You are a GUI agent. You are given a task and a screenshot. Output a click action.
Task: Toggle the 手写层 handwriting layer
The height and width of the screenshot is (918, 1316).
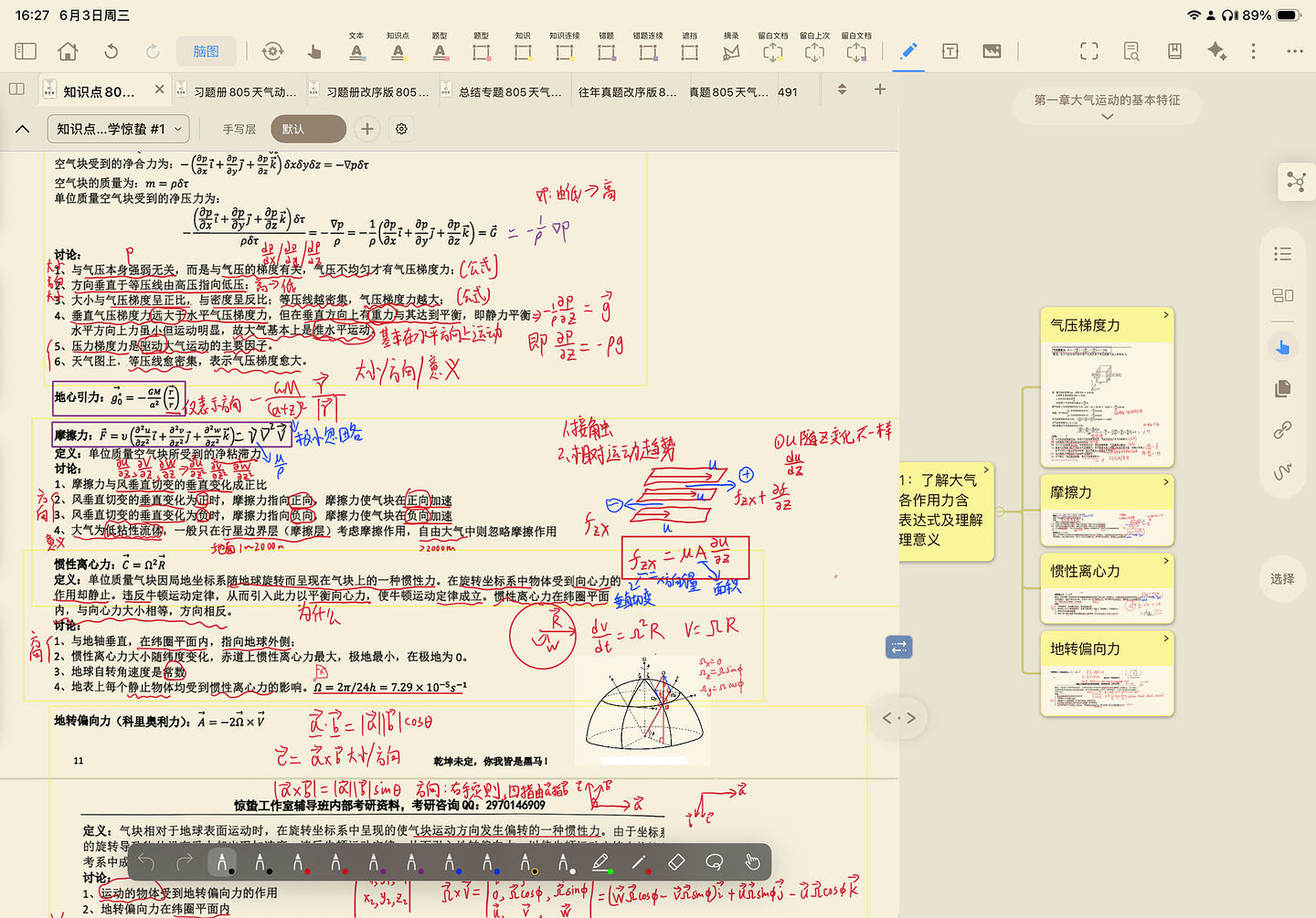pos(239,130)
